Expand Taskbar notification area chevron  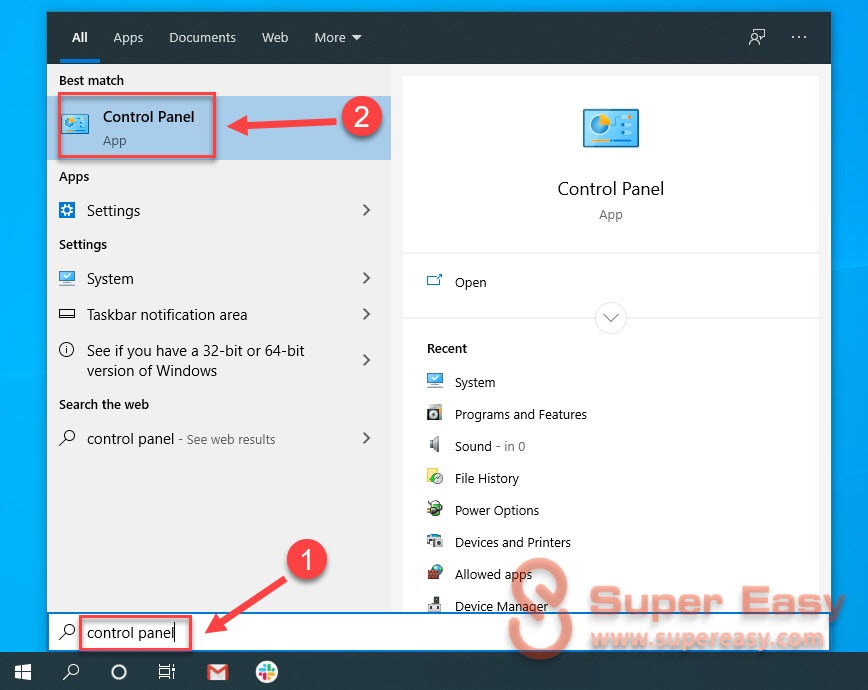366,314
